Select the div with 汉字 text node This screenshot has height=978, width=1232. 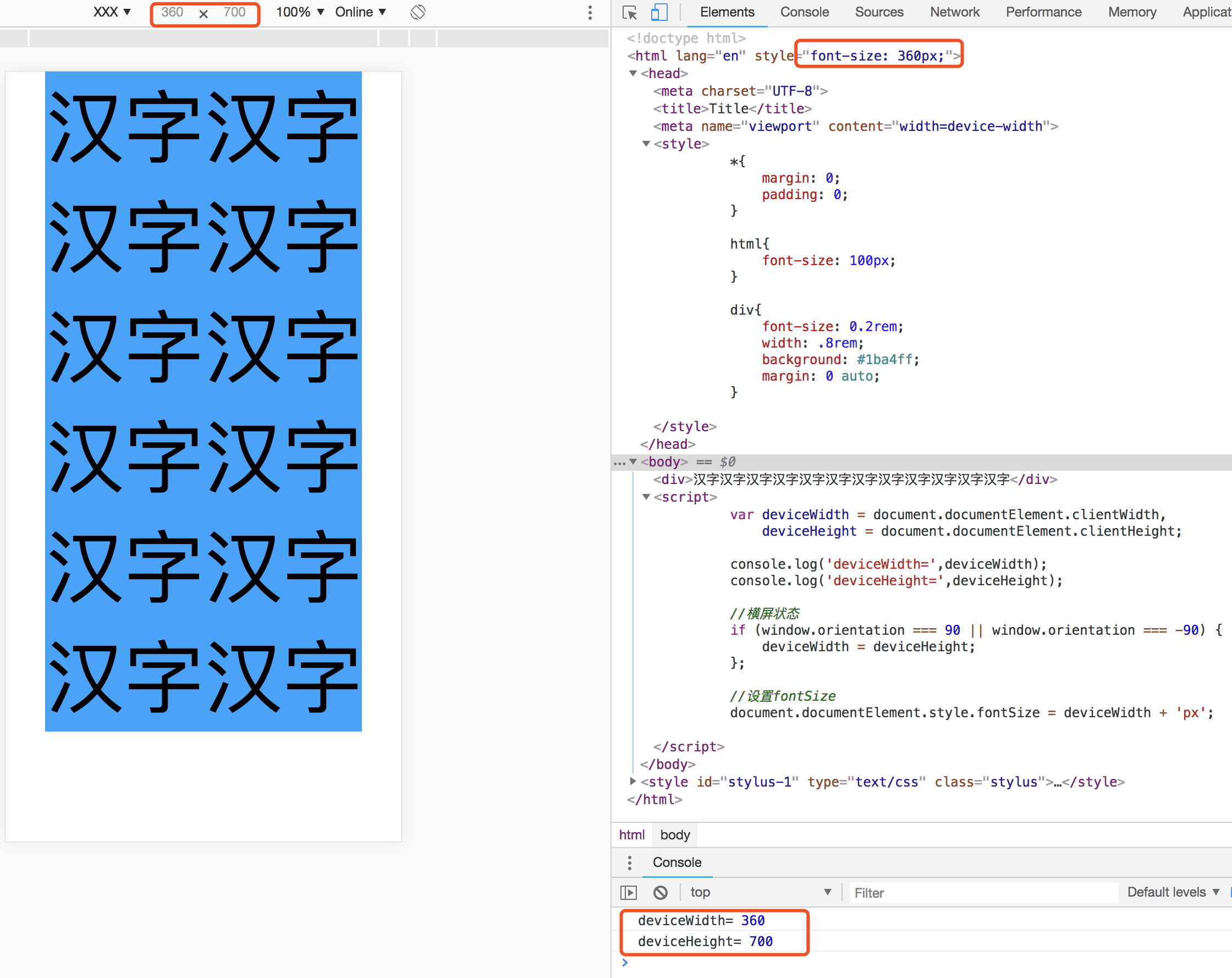tap(855, 480)
